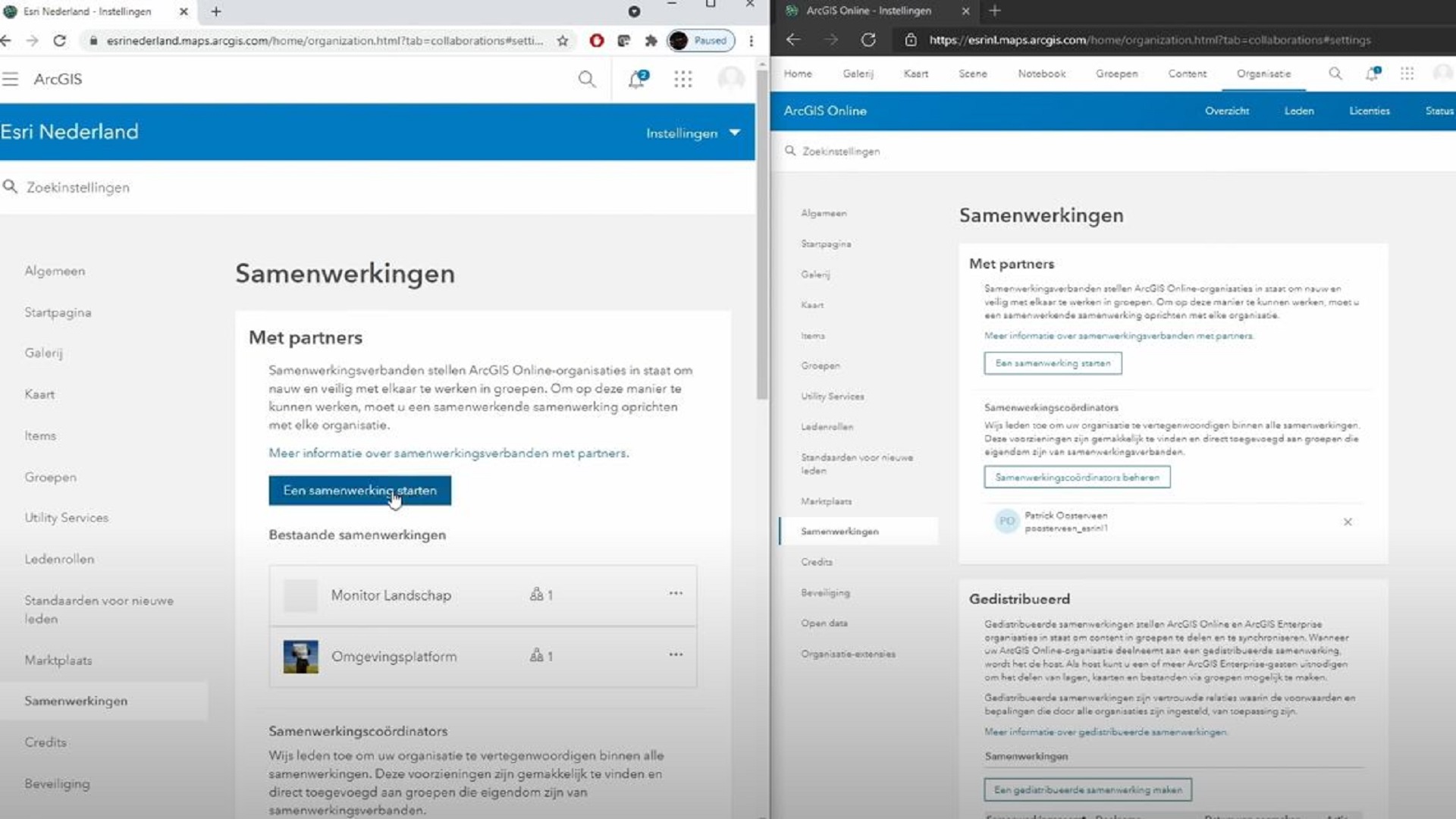Click the app launcher grid in right window
1456x819 pixels.
(1407, 74)
